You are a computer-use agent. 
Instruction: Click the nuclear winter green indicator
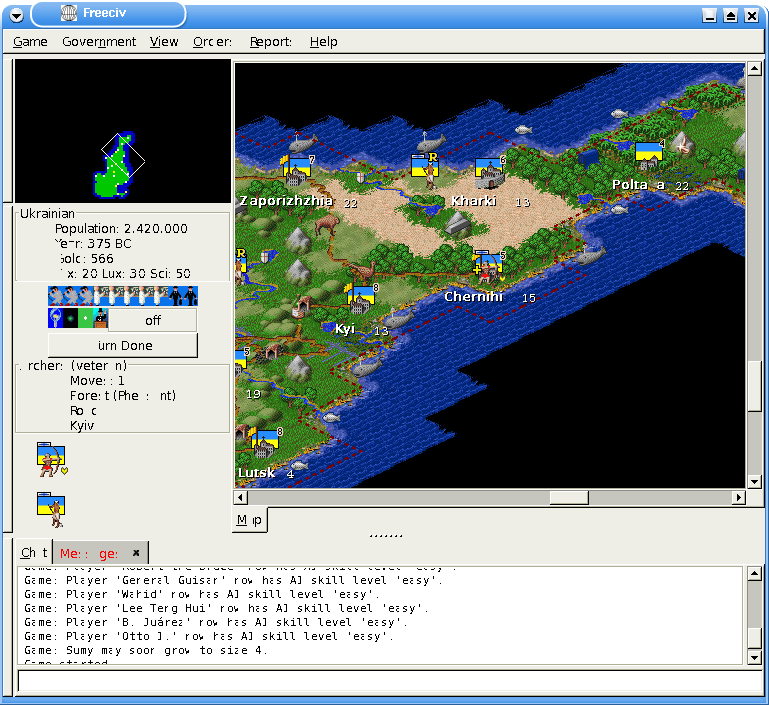(85, 318)
